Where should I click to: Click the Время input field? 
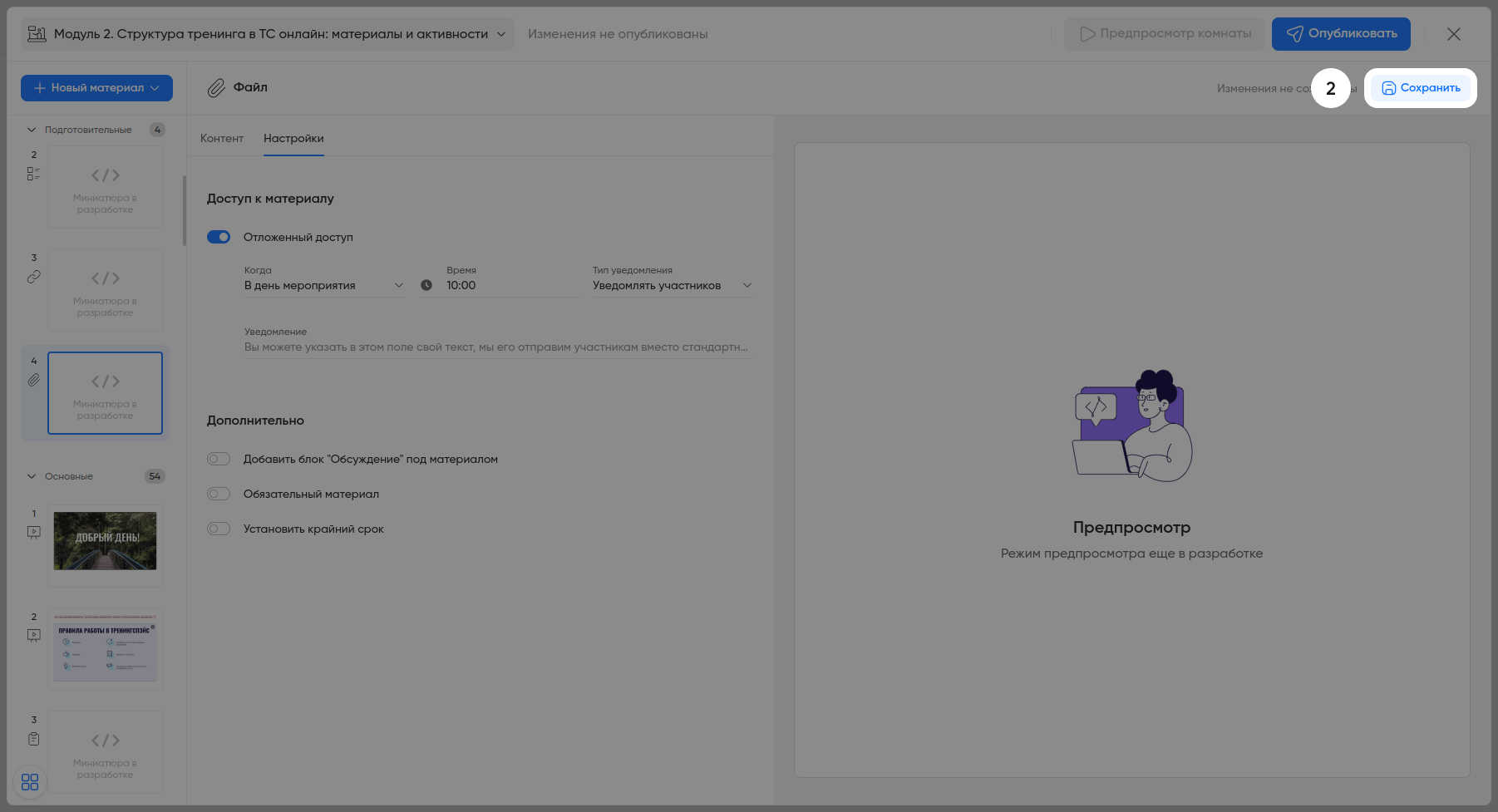511,285
